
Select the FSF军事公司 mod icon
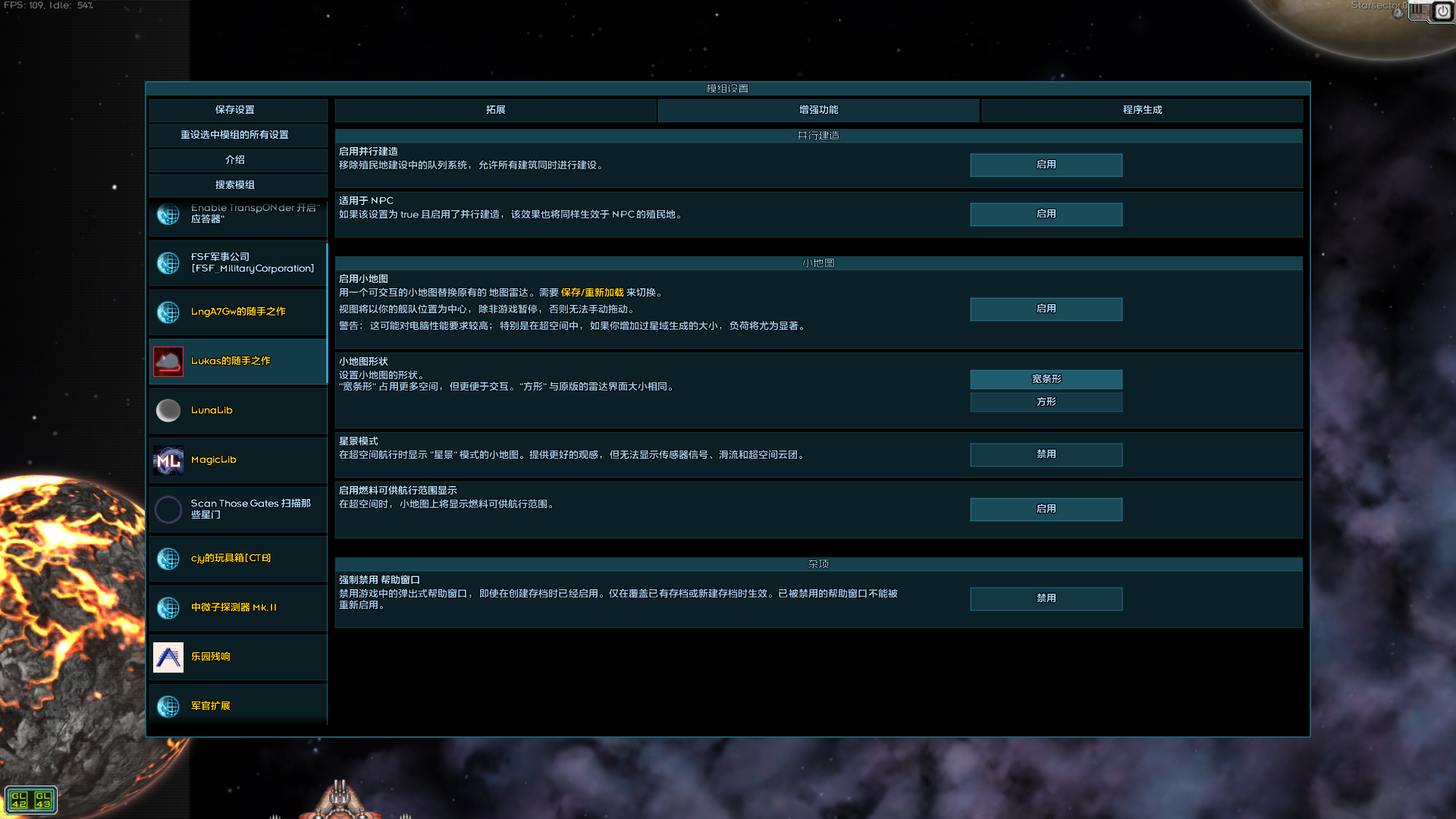[168, 263]
